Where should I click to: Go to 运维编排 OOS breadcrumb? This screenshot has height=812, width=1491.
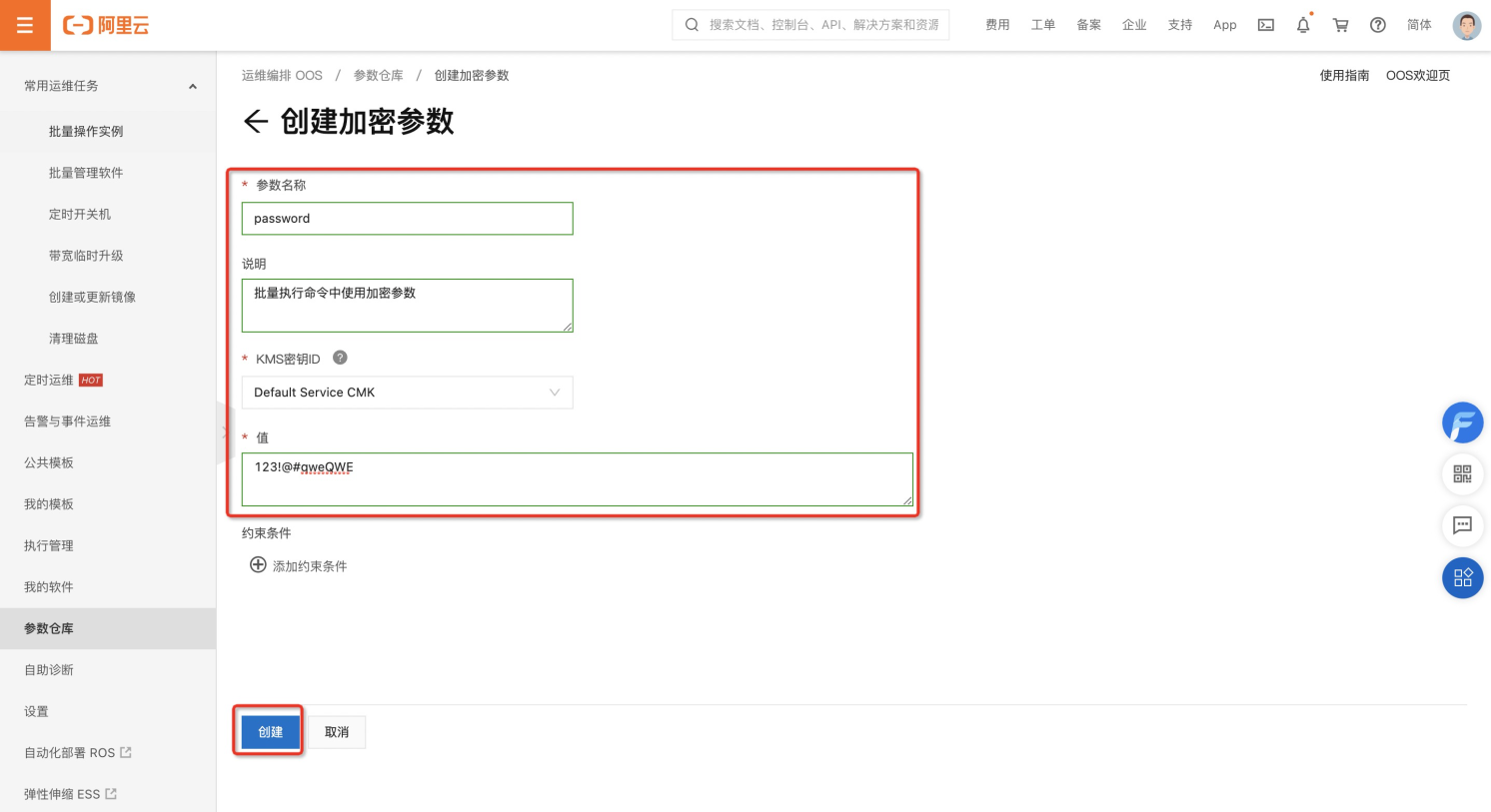(282, 75)
